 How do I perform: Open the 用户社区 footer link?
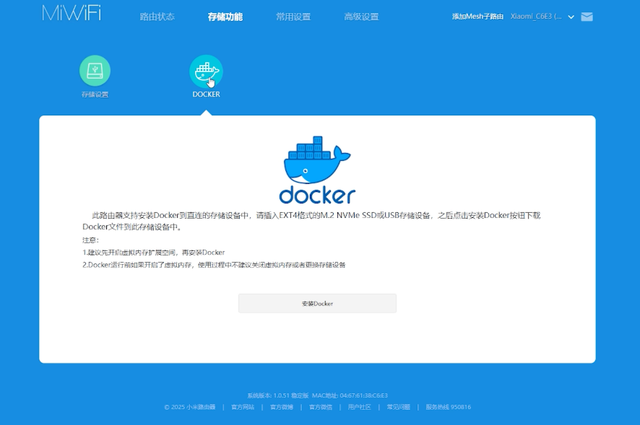[x=359, y=407]
